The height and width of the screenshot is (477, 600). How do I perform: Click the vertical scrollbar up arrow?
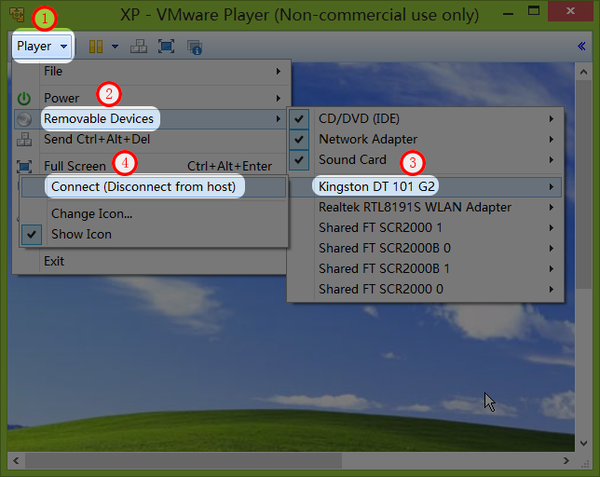(584, 72)
